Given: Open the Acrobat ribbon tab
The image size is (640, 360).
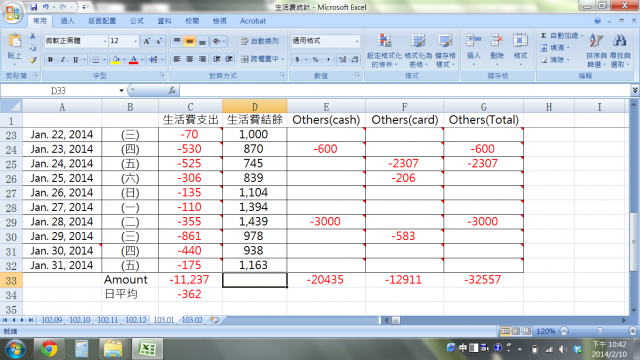Looking at the screenshot, I should coord(253,21).
